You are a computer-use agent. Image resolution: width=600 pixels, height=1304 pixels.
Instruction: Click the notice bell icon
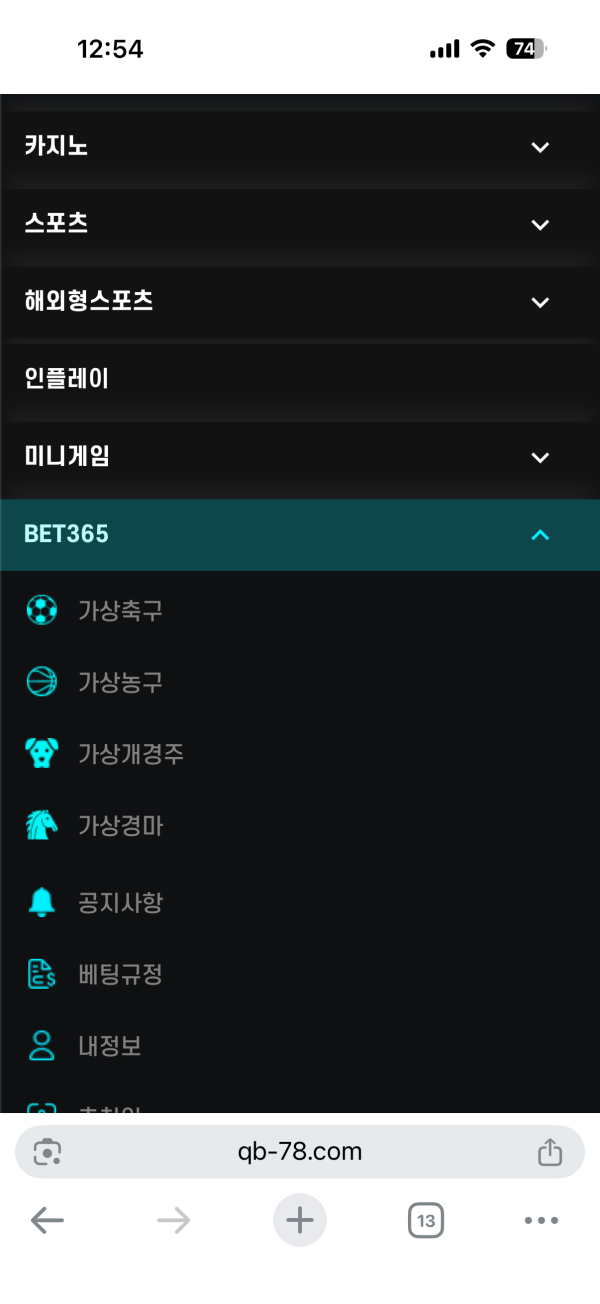pyautogui.click(x=41, y=903)
